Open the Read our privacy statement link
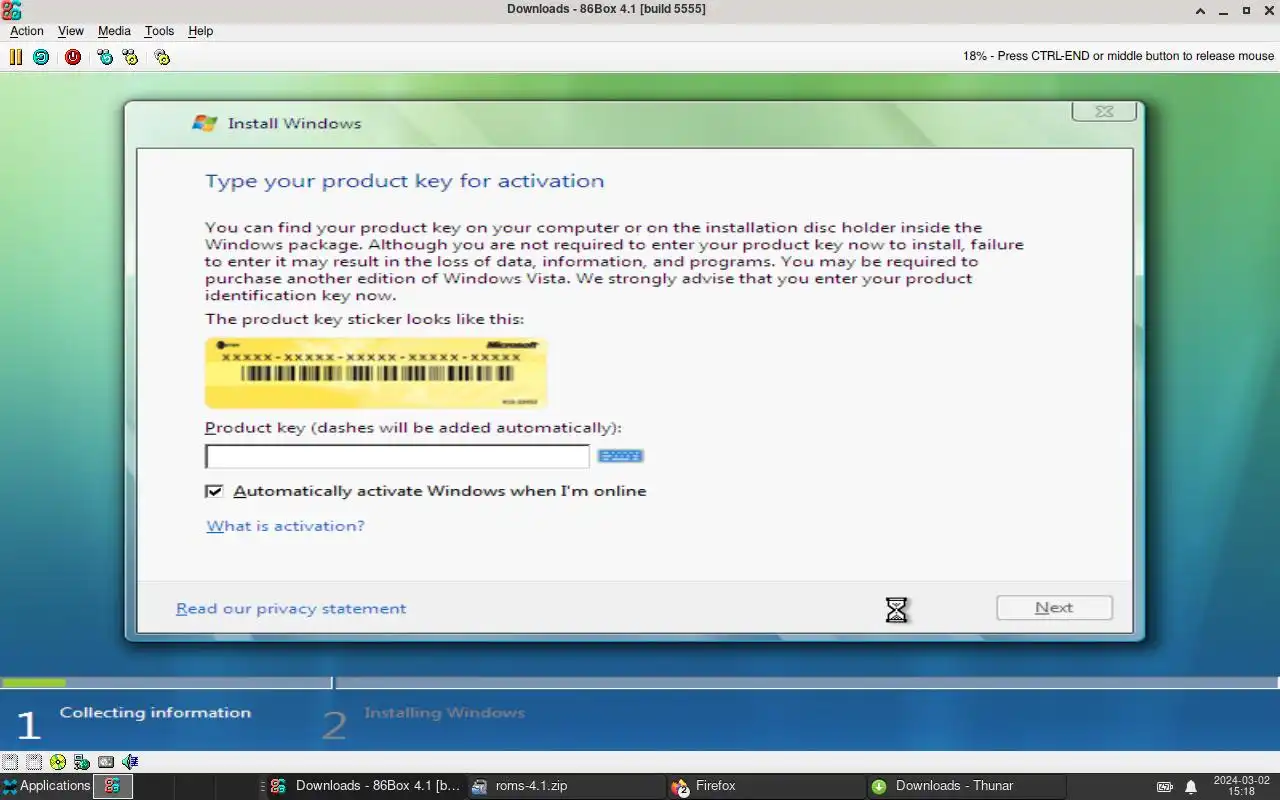Image resolution: width=1280 pixels, height=800 pixels. [291, 608]
